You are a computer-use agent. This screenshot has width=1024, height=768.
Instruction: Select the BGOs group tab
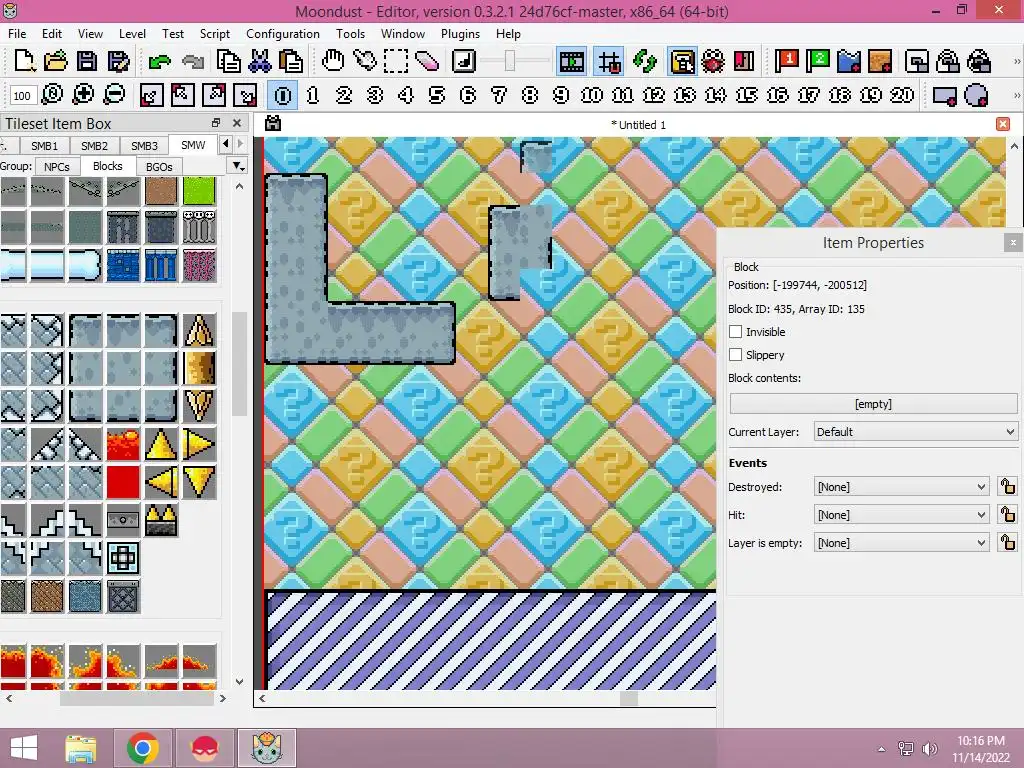pos(159,167)
